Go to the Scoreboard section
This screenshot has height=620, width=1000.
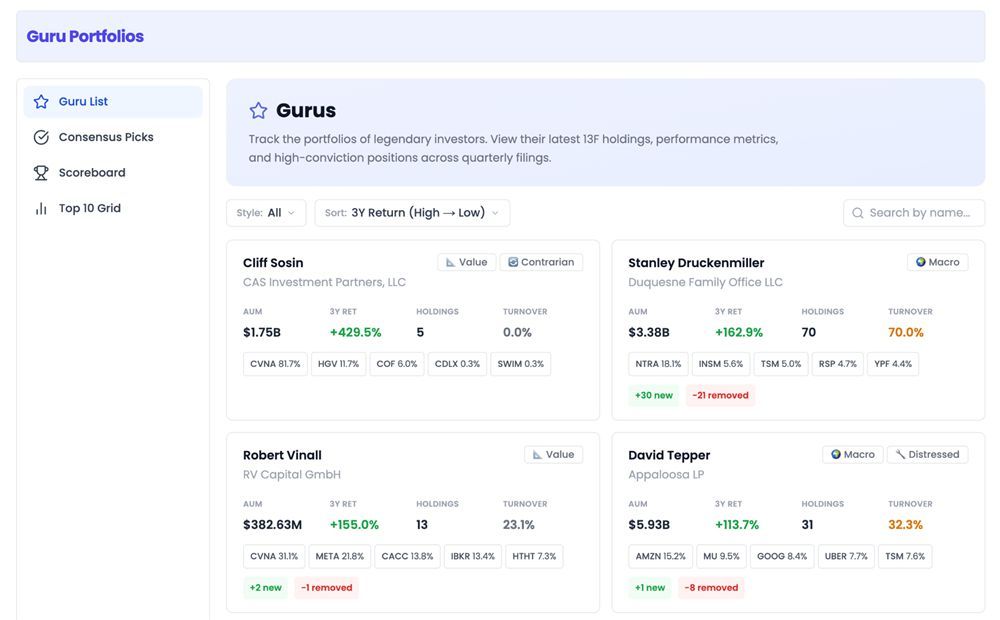click(x=113, y=173)
